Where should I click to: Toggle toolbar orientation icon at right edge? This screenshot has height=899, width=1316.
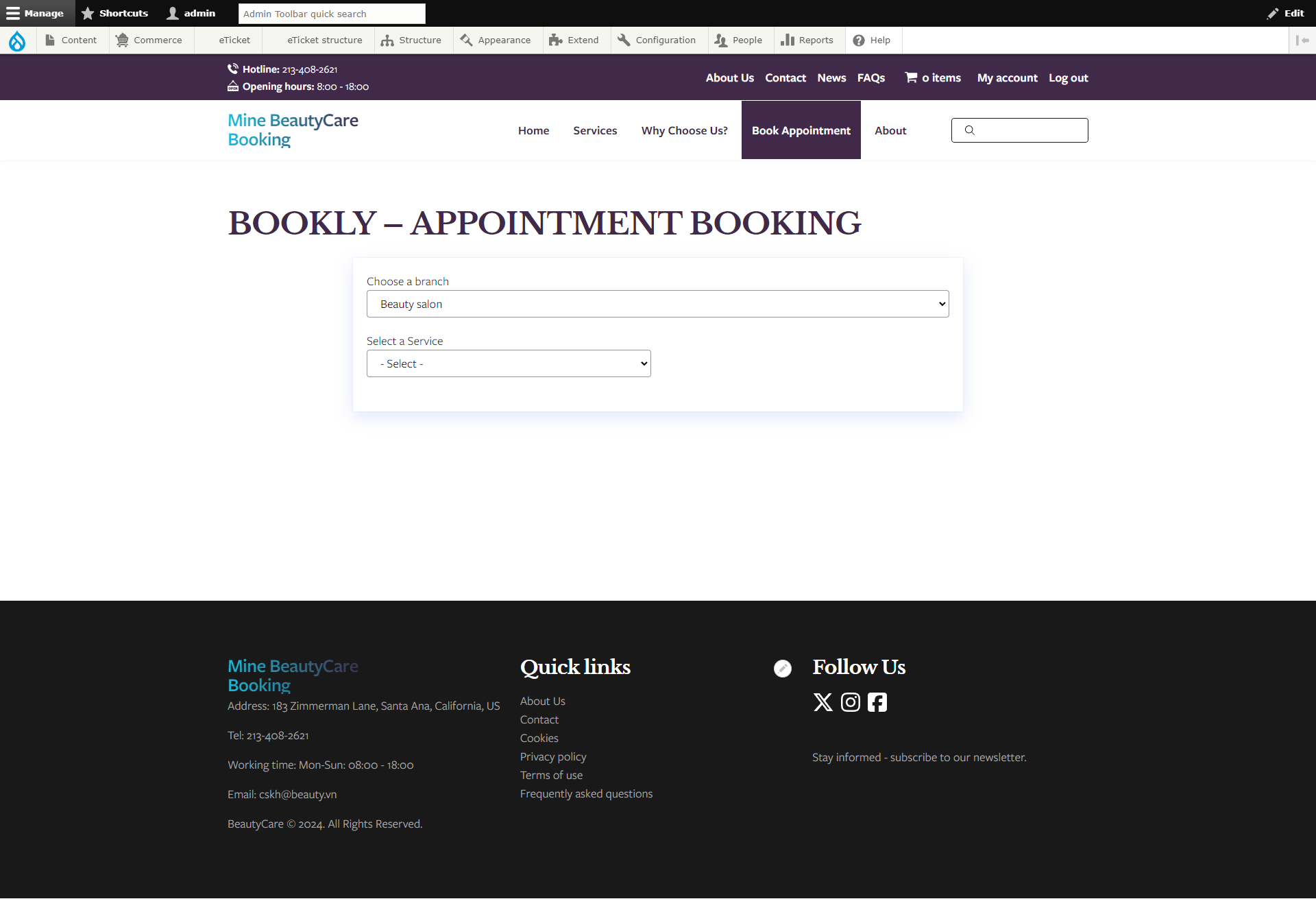click(1302, 40)
